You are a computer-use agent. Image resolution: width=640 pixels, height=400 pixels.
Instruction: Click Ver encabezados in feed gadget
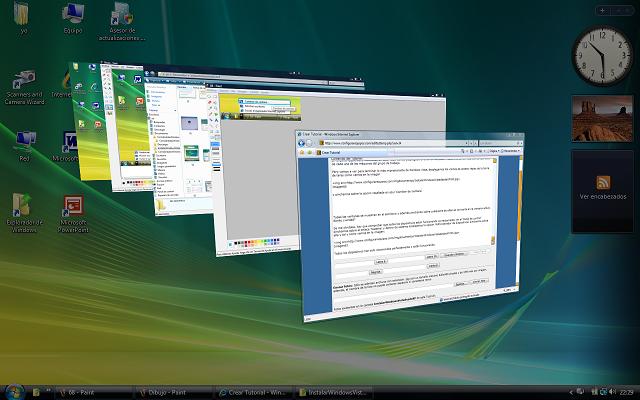(x=602, y=197)
